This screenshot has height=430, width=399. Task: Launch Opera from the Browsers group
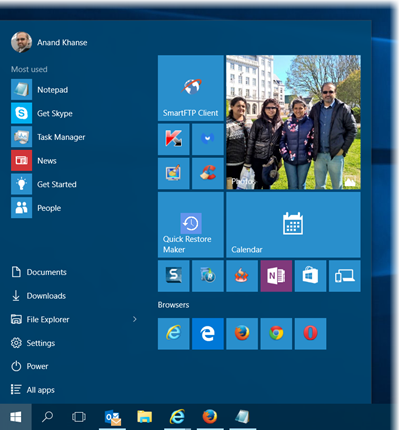coord(310,334)
